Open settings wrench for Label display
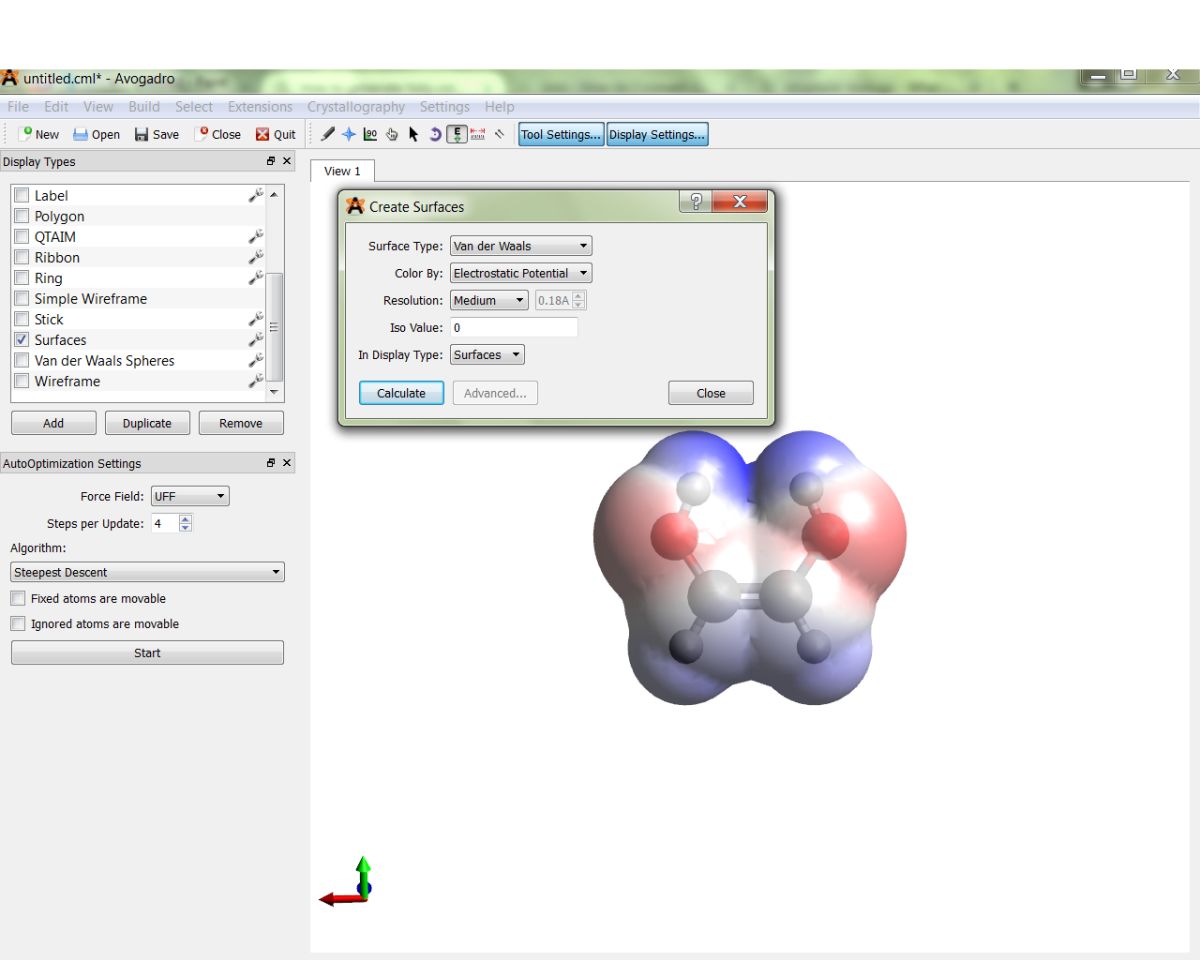 click(x=256, y=196)
